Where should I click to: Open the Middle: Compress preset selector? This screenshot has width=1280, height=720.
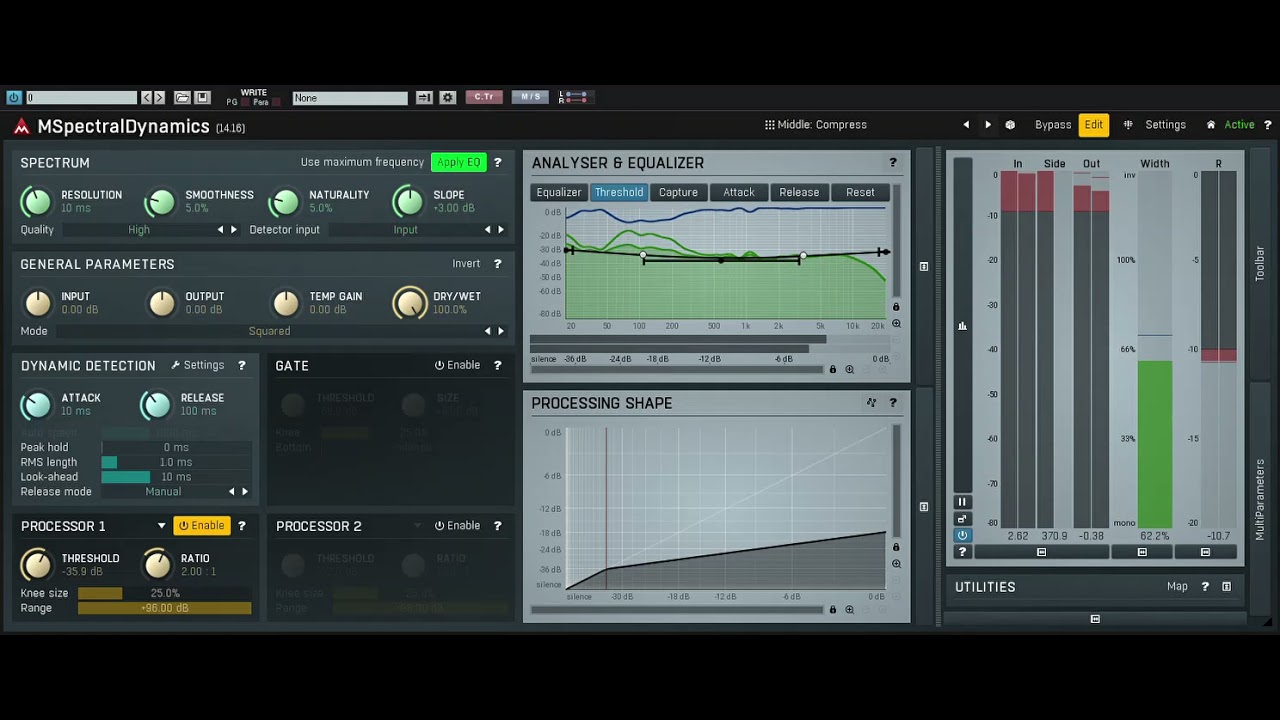click(x=815, y=125)
